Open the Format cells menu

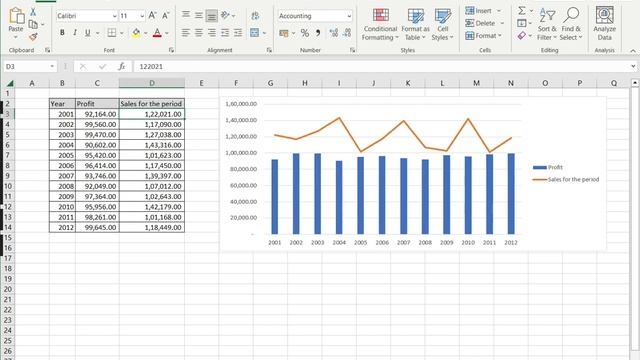pyautogui.click(x=484, y=36)
